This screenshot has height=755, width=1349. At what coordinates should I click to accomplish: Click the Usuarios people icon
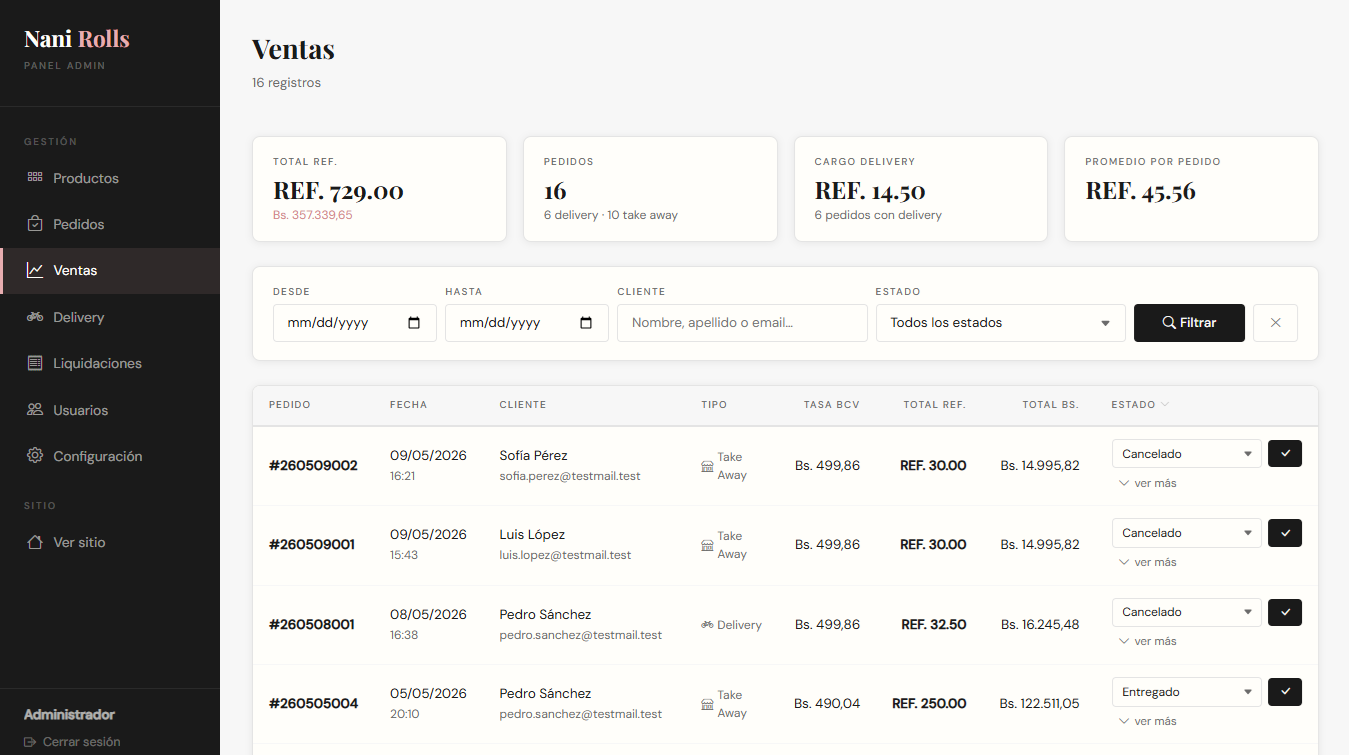[x=35, y=410]
